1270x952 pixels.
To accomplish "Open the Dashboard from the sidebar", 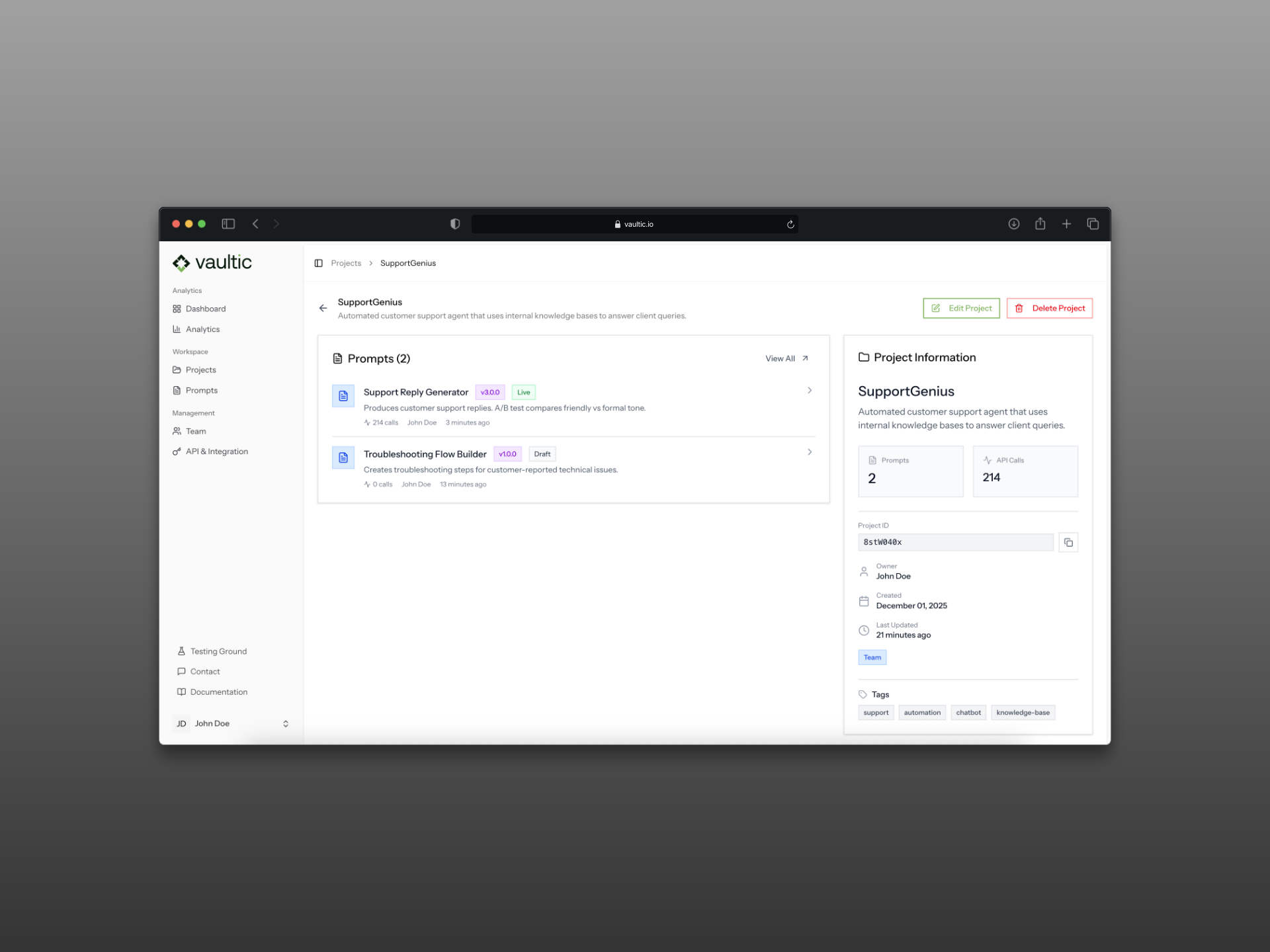I will point(206,308).
